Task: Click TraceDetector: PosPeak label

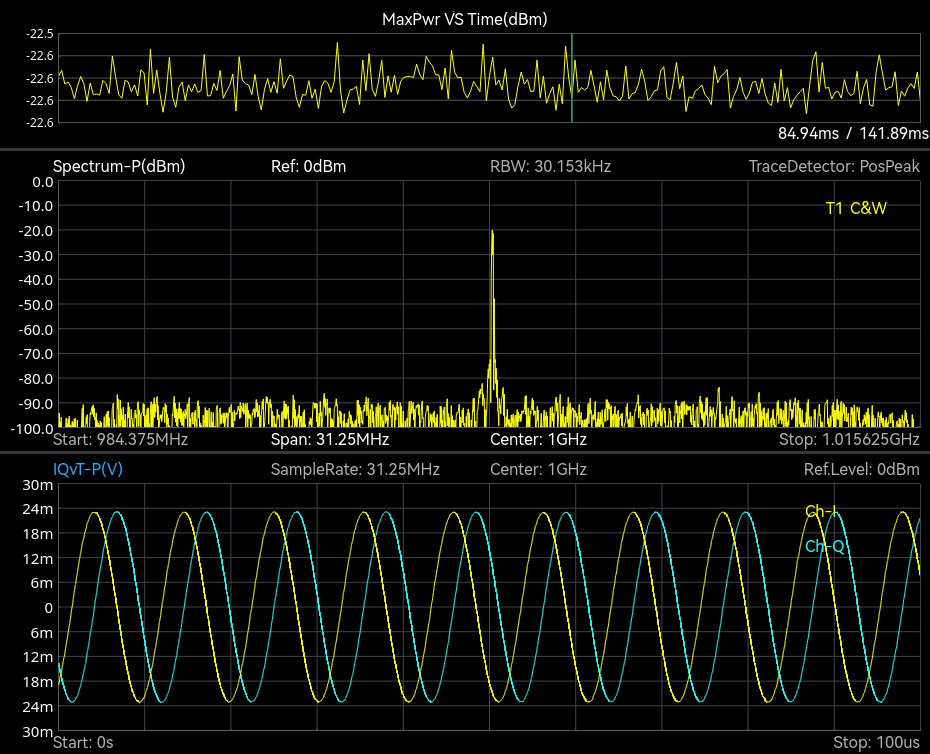Action: [x=834, y=166]
